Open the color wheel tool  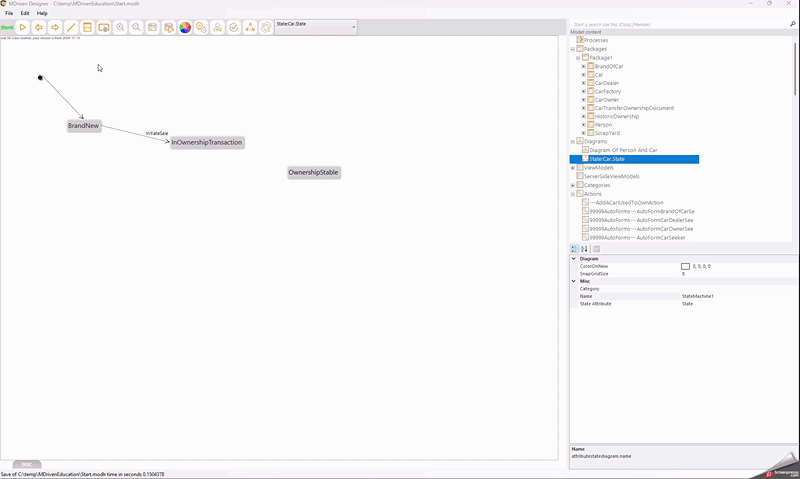[185, 27]
